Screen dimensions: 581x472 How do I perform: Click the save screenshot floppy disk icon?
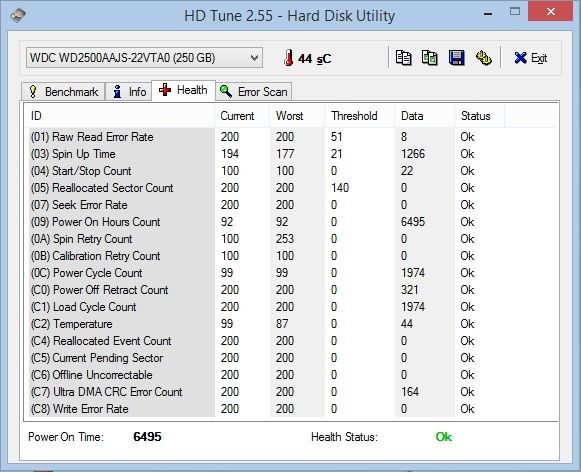[x=456, y=58]
